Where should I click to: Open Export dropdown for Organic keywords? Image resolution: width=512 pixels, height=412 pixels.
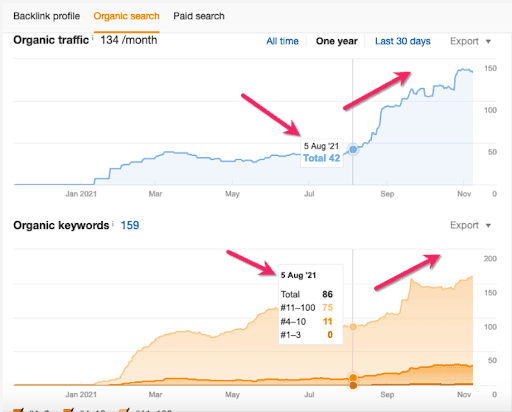[x=470, y=225]
